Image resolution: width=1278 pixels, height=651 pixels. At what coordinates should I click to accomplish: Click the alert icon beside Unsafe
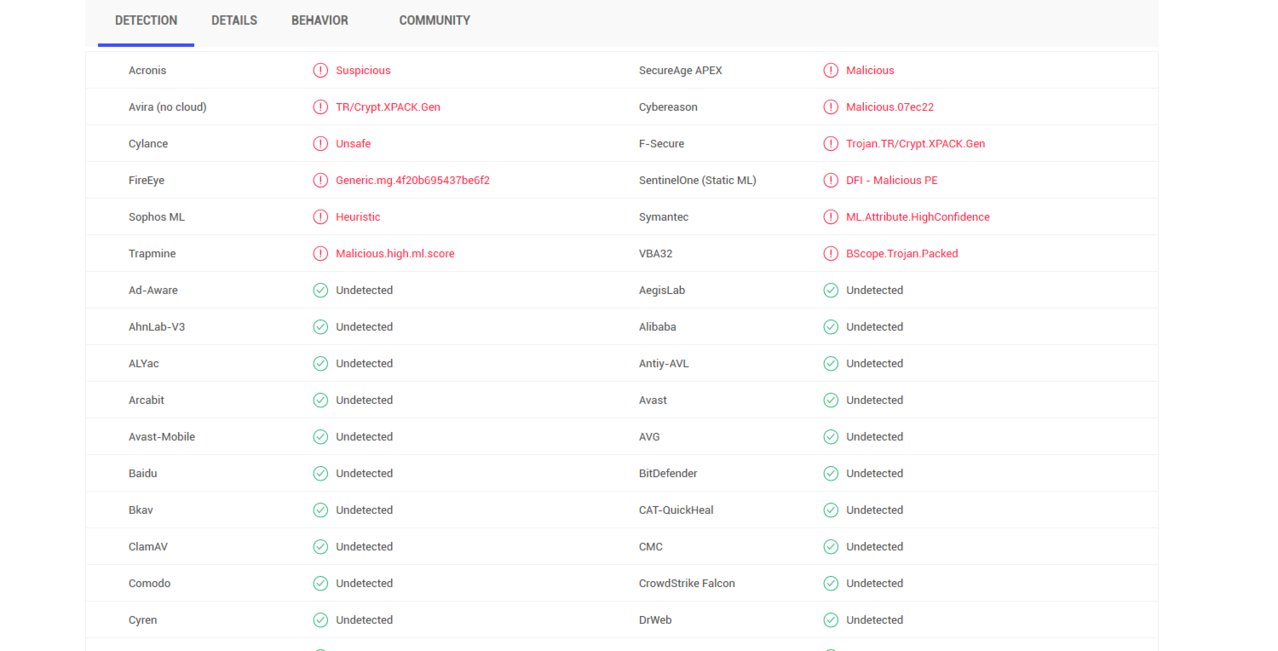tap(320, 144)
